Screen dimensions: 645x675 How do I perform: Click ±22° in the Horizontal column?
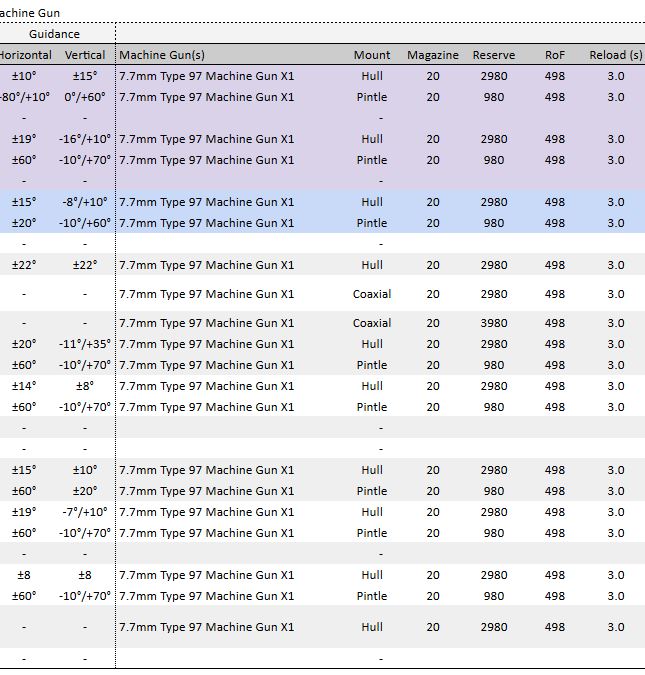pos(24,265)
